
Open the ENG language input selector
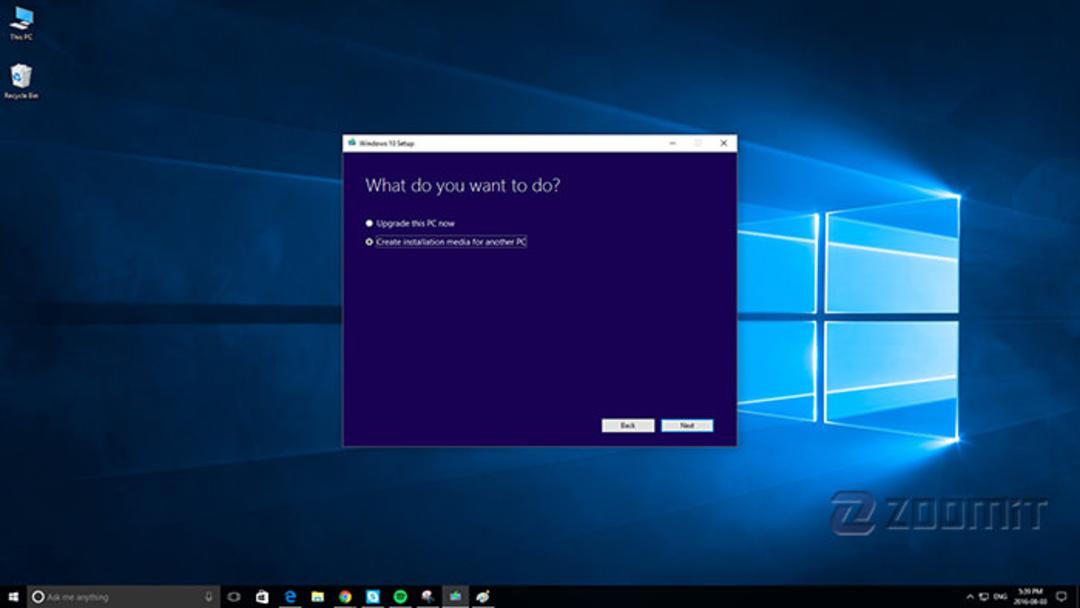tap(1000, 596)
